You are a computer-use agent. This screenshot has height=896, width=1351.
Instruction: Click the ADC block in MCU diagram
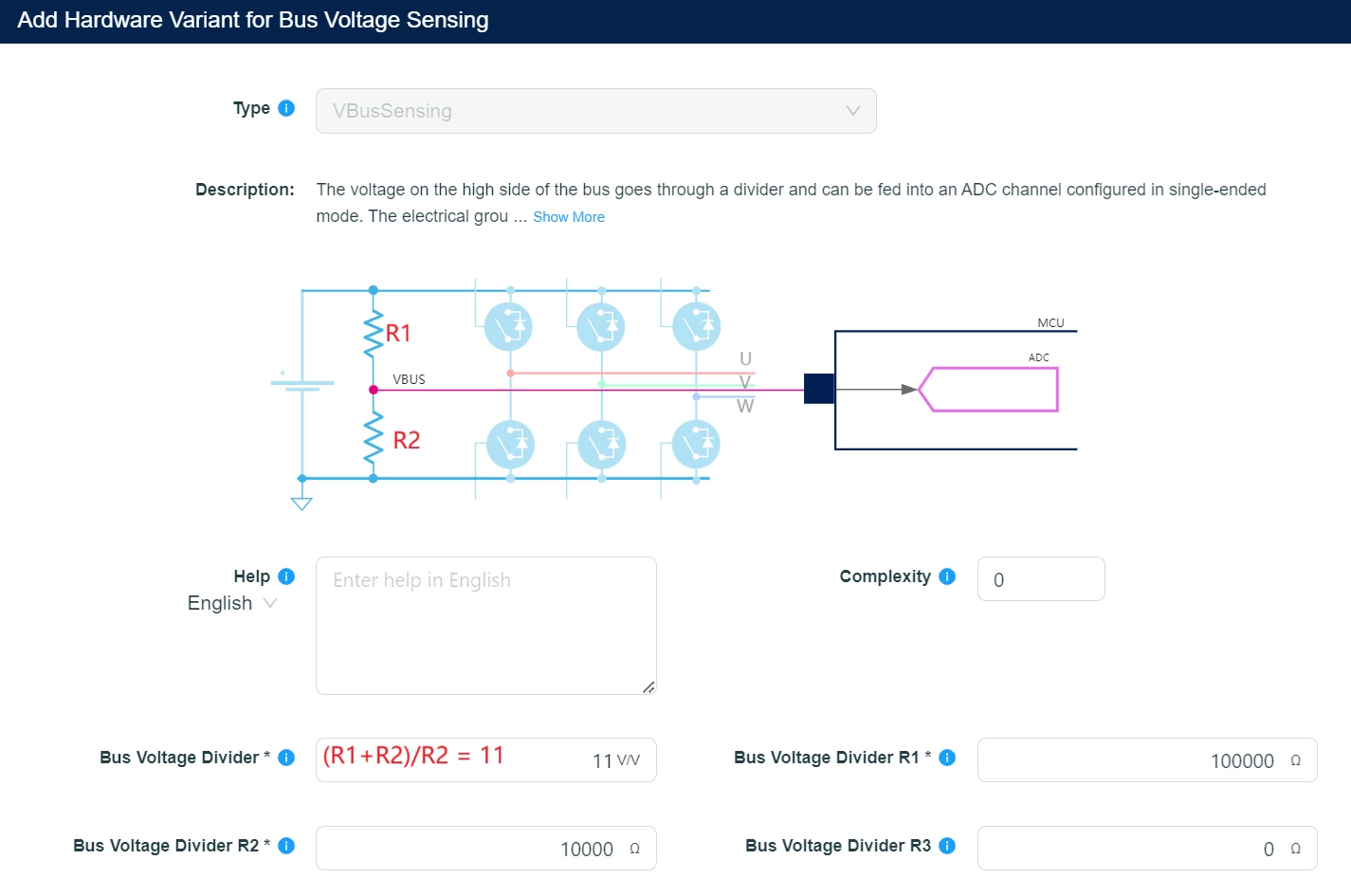click(x=989, y=389)
